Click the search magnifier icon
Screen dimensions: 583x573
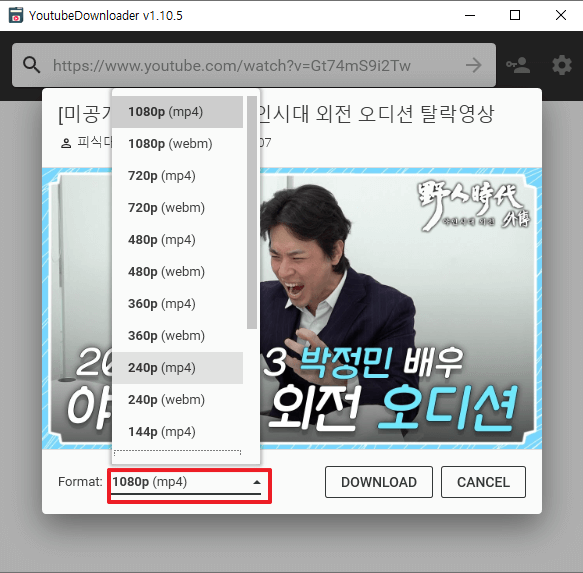point(31,65)
